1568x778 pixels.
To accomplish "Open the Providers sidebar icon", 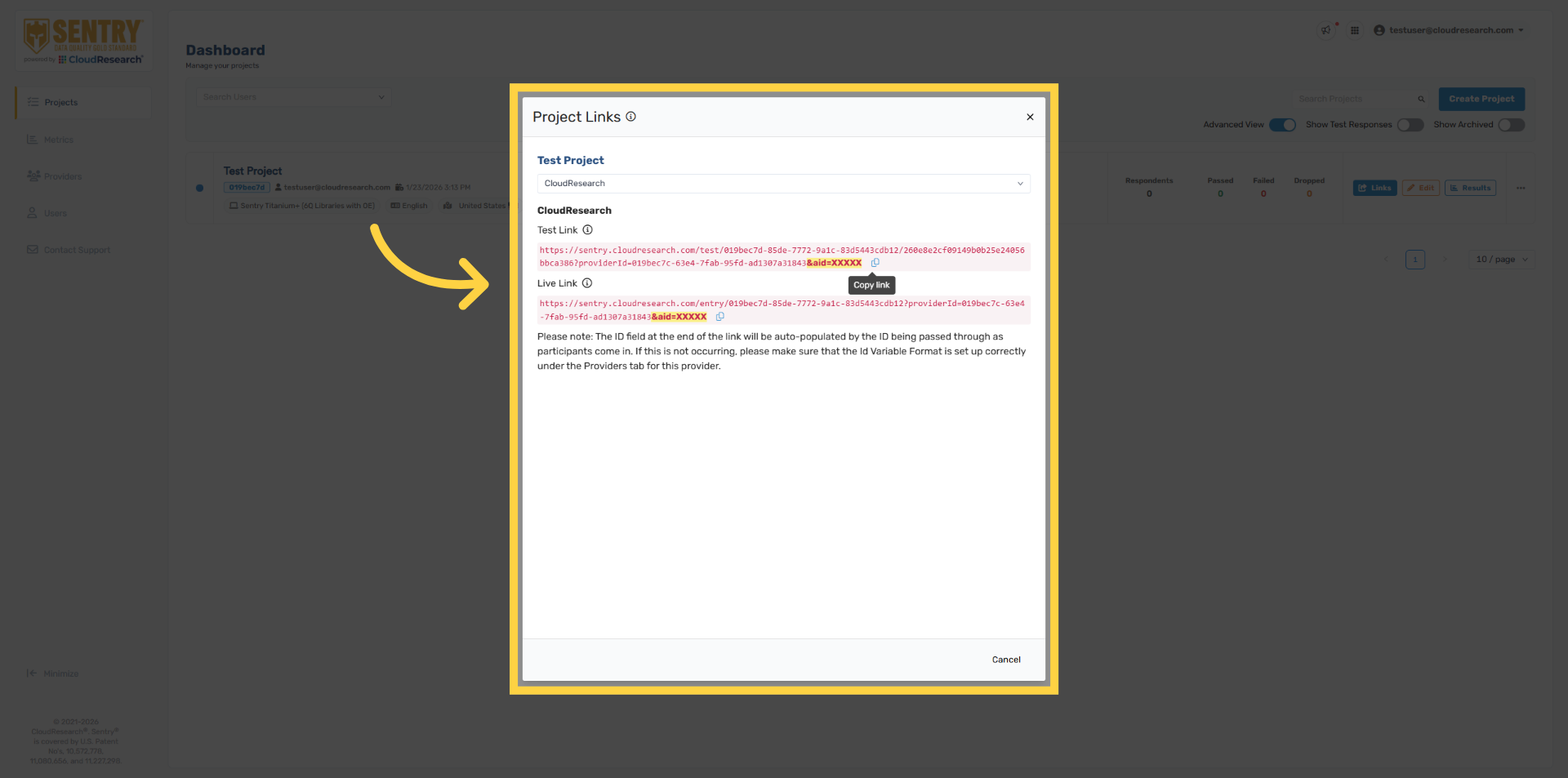I will pyautogui.click(x=33, y=176).
